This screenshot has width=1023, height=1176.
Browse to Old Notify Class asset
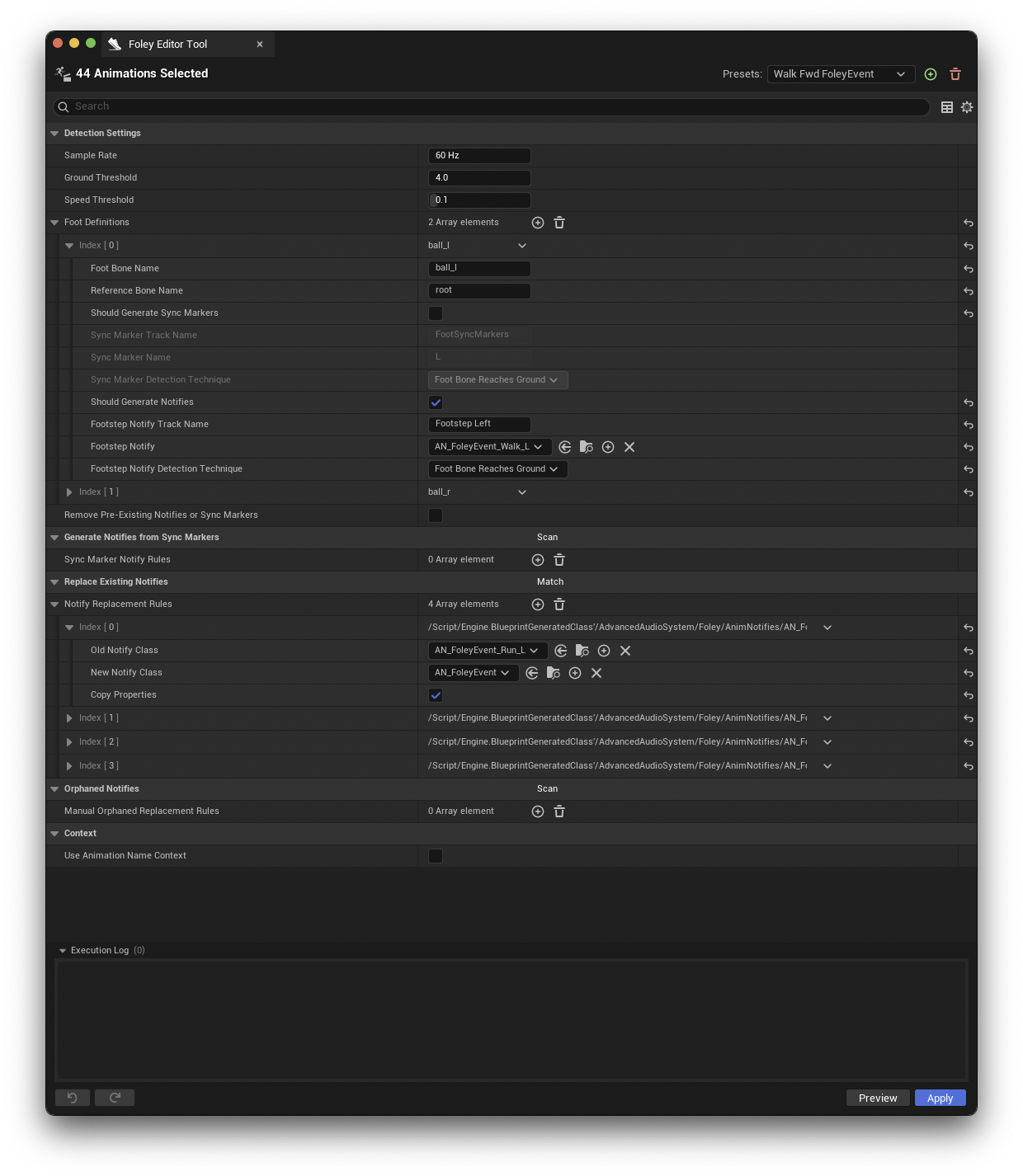click(x=582, y=651)
